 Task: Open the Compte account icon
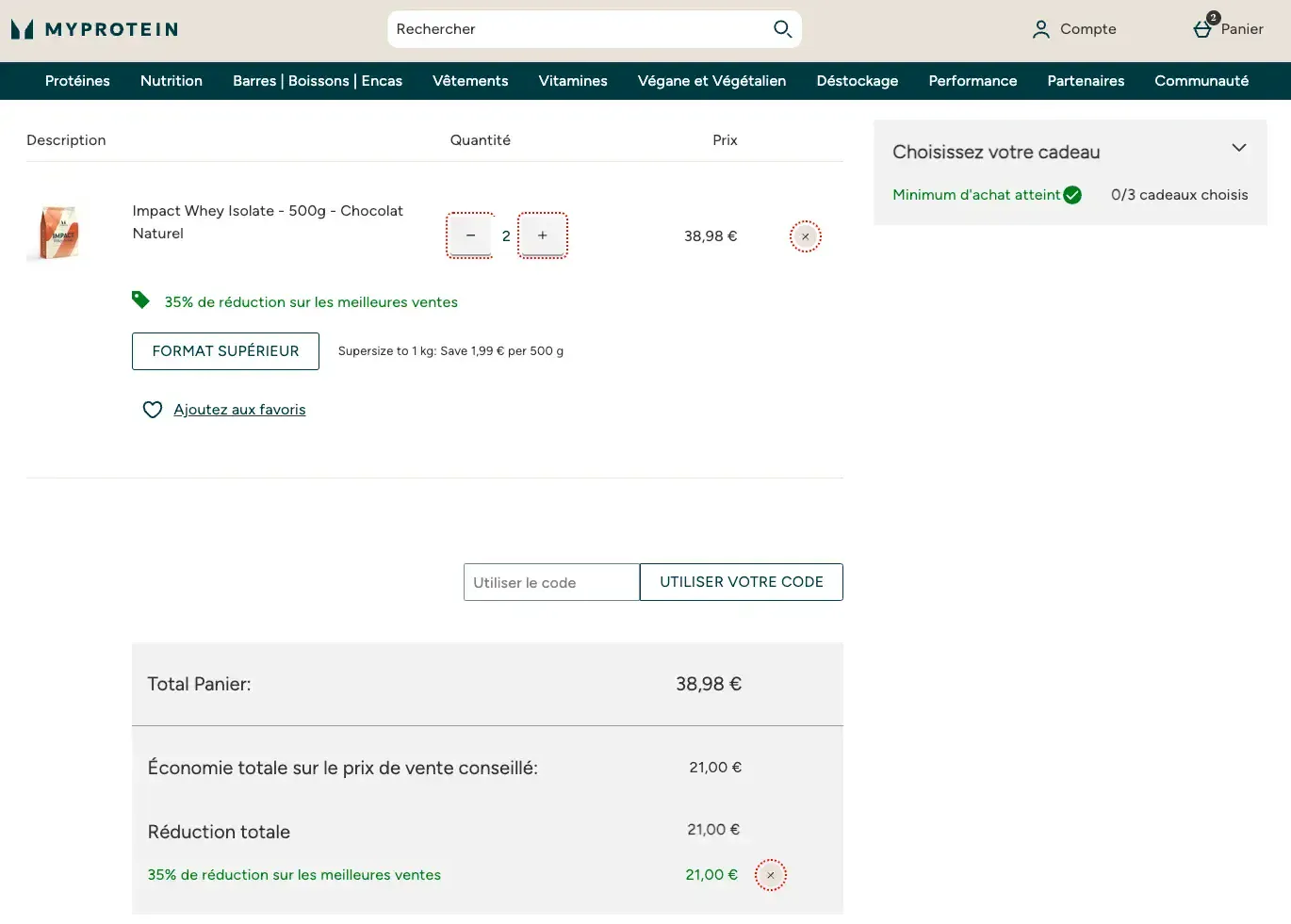(x=1040, y=29)
